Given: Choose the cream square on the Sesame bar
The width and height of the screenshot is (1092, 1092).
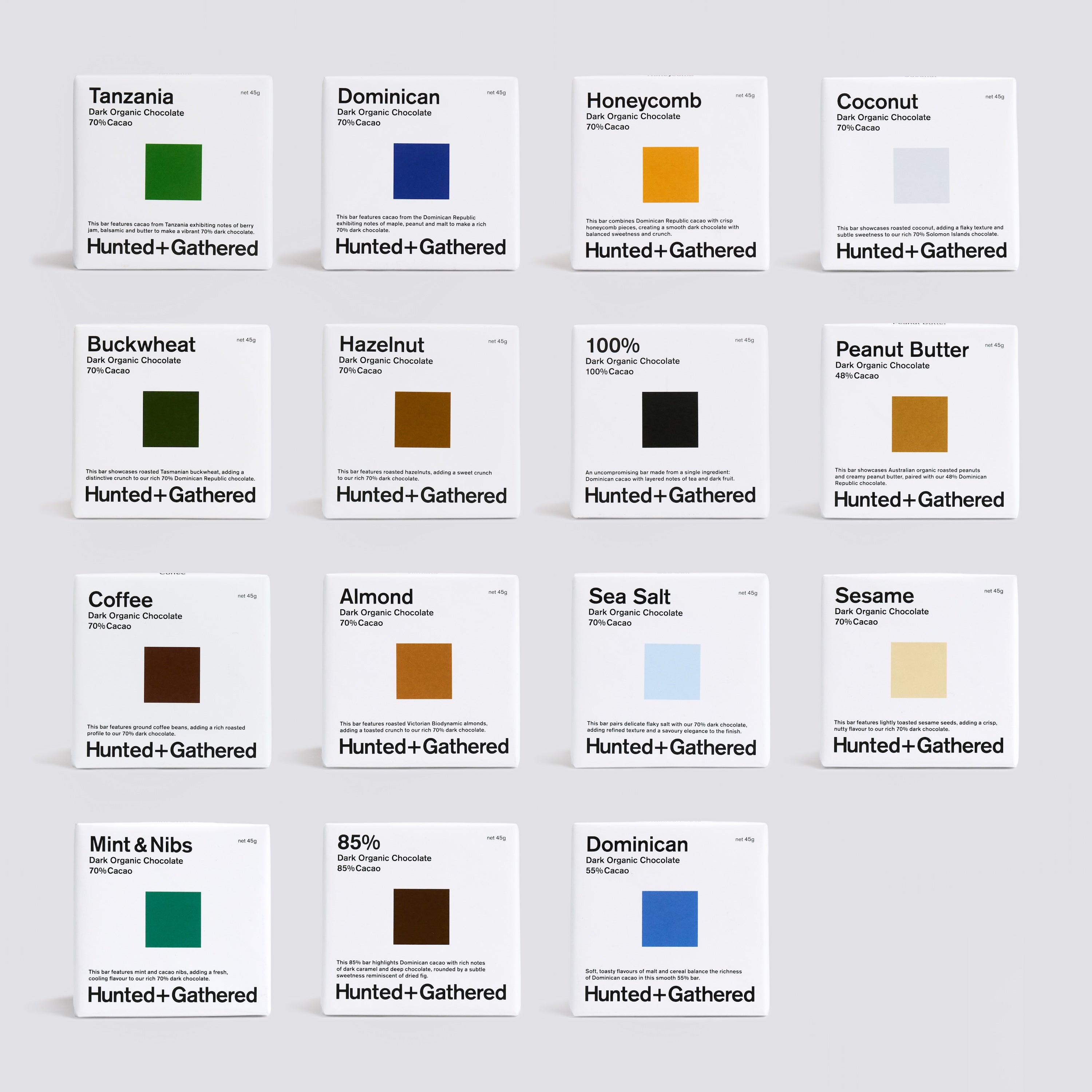Looking at the screenshot, I should [x=919, y=670].
